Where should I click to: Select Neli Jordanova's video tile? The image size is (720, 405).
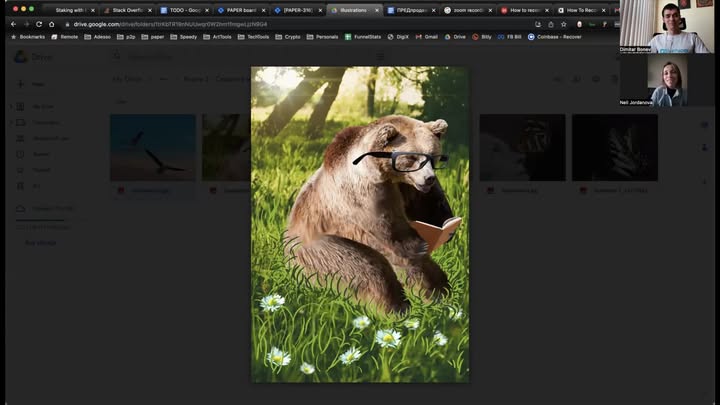667,80
